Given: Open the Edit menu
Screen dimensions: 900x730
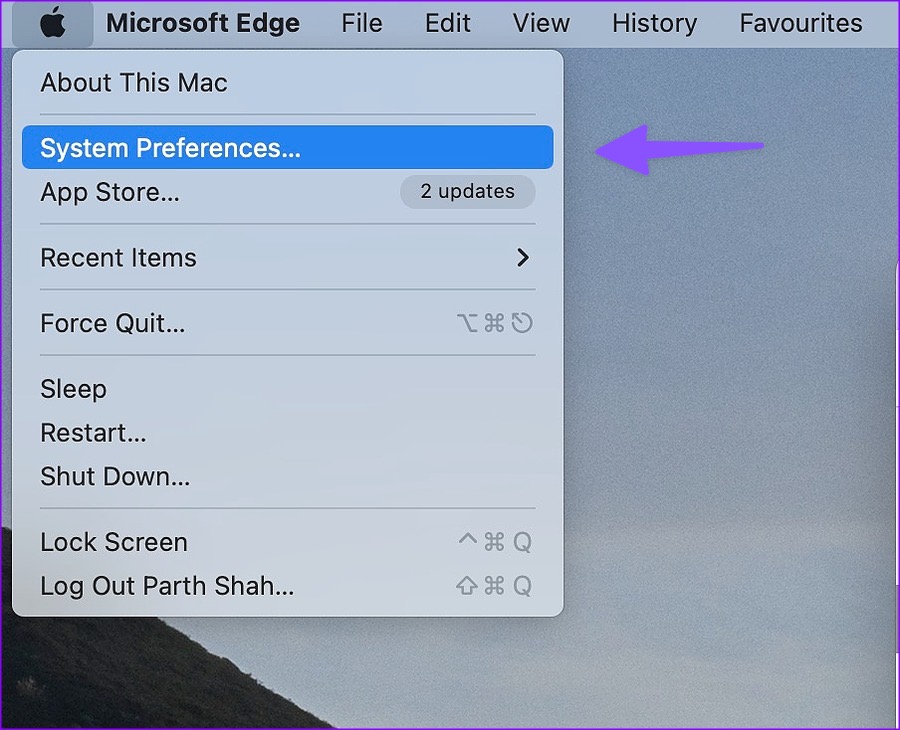Looking at the screenshot, I should (x=448, y=24).
